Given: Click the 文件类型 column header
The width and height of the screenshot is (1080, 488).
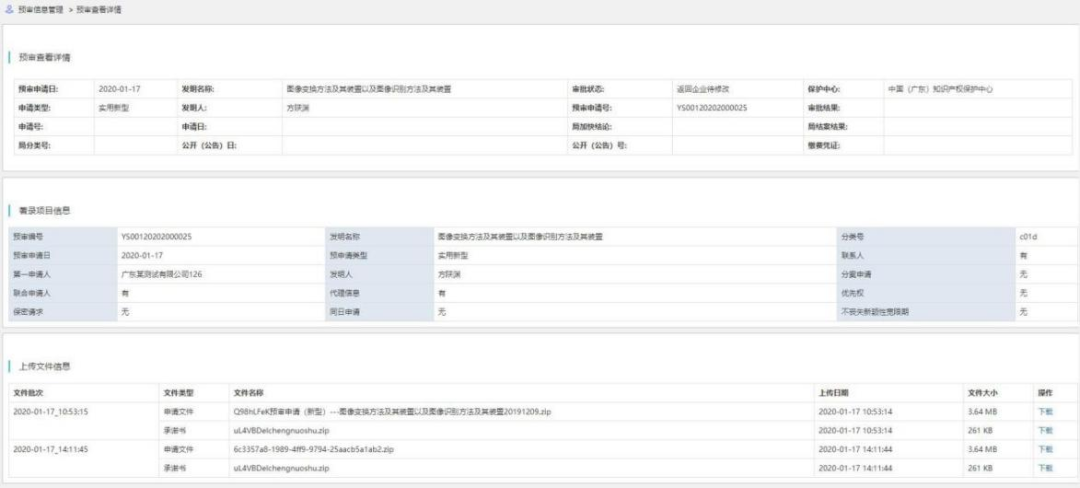Looking at the screenshot, I should point(178,393).
